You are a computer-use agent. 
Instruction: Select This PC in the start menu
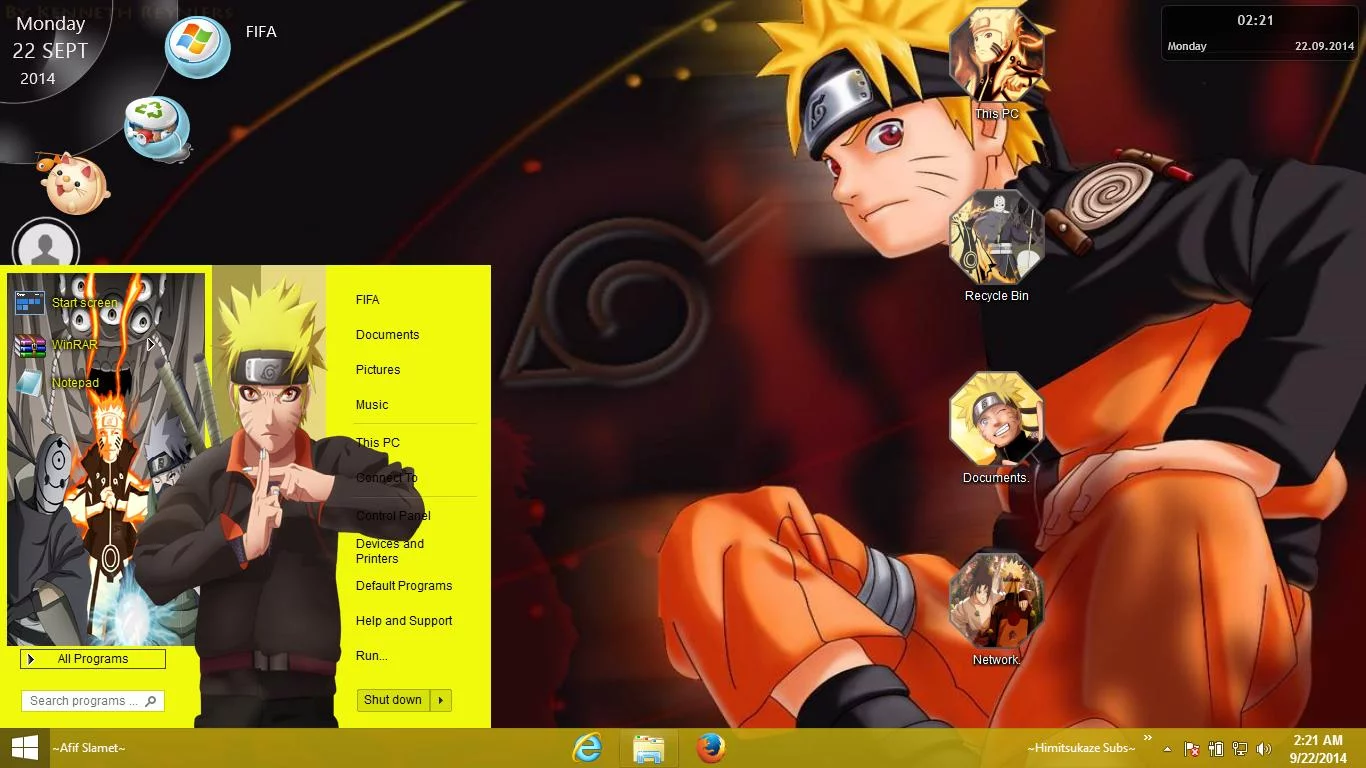(378, 443)
